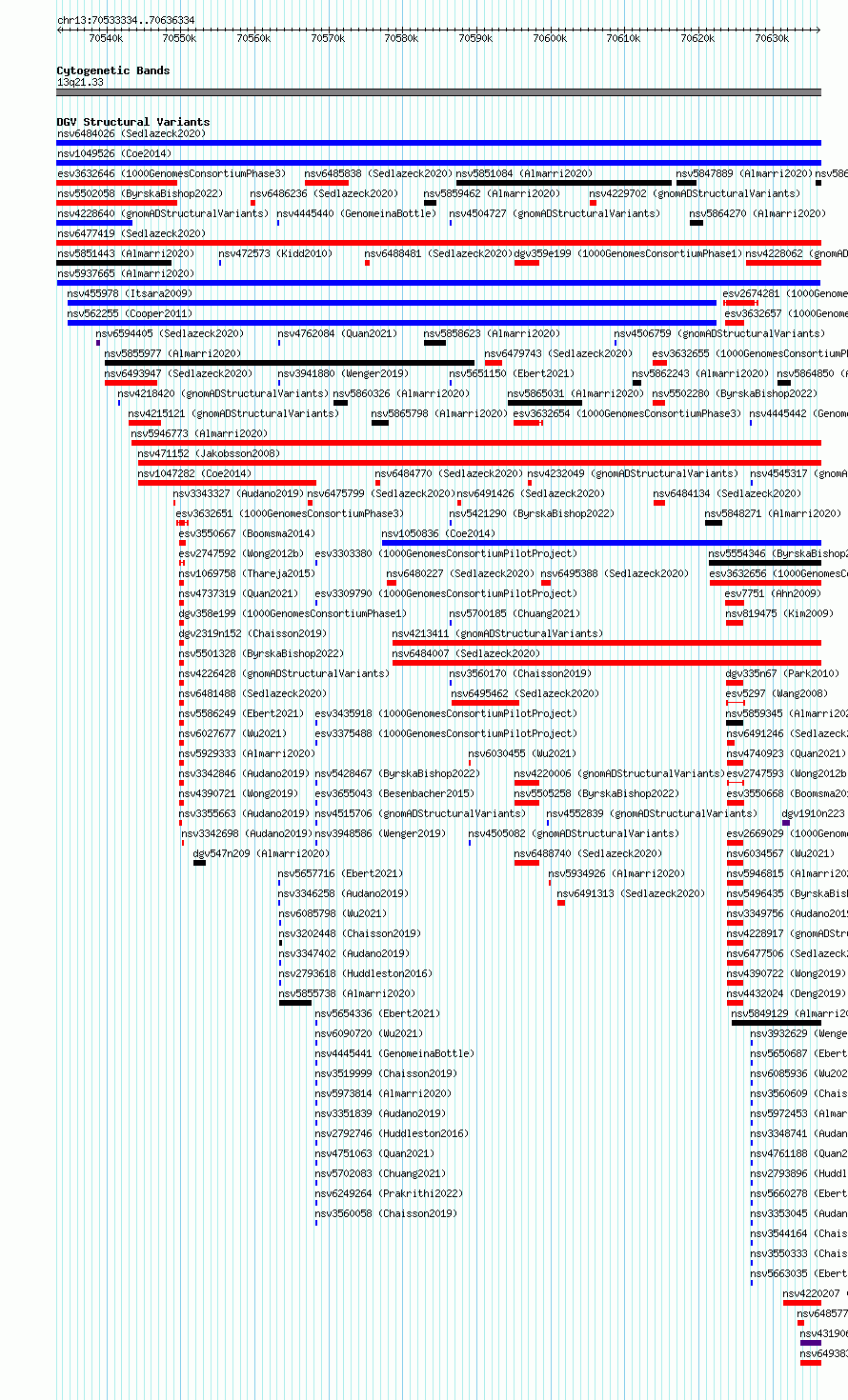Click nsv1047282 (Coe2014) label
The width and height of the screenshot is (848, 1400).
pos(194,473)
